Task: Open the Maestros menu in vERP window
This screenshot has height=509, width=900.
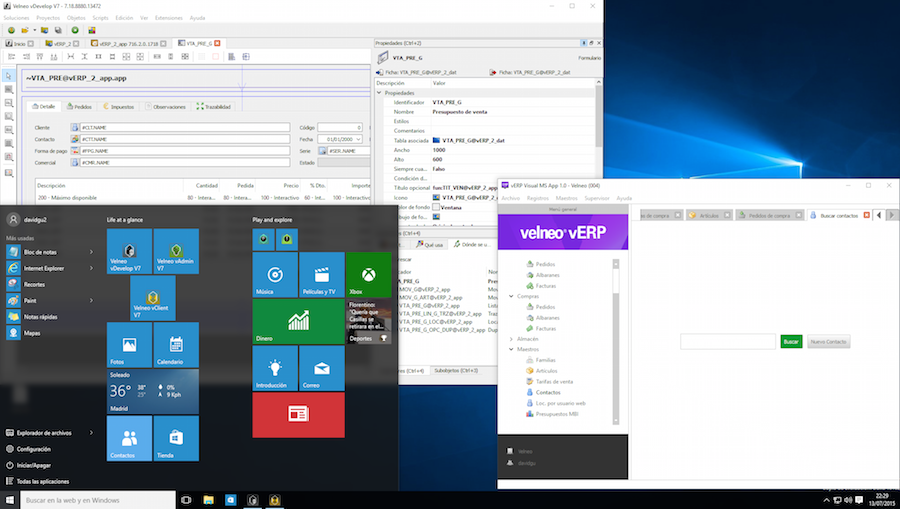Action: pos(566,198)
